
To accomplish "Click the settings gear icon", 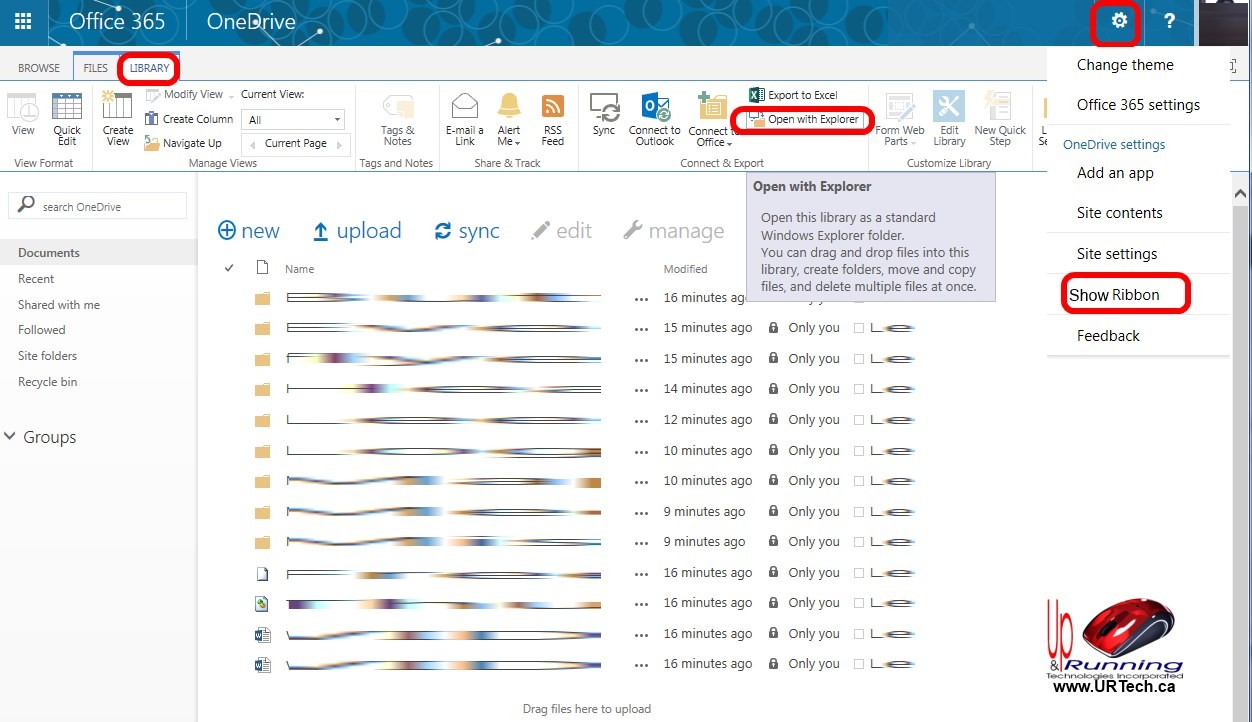I will point(1119,21).
